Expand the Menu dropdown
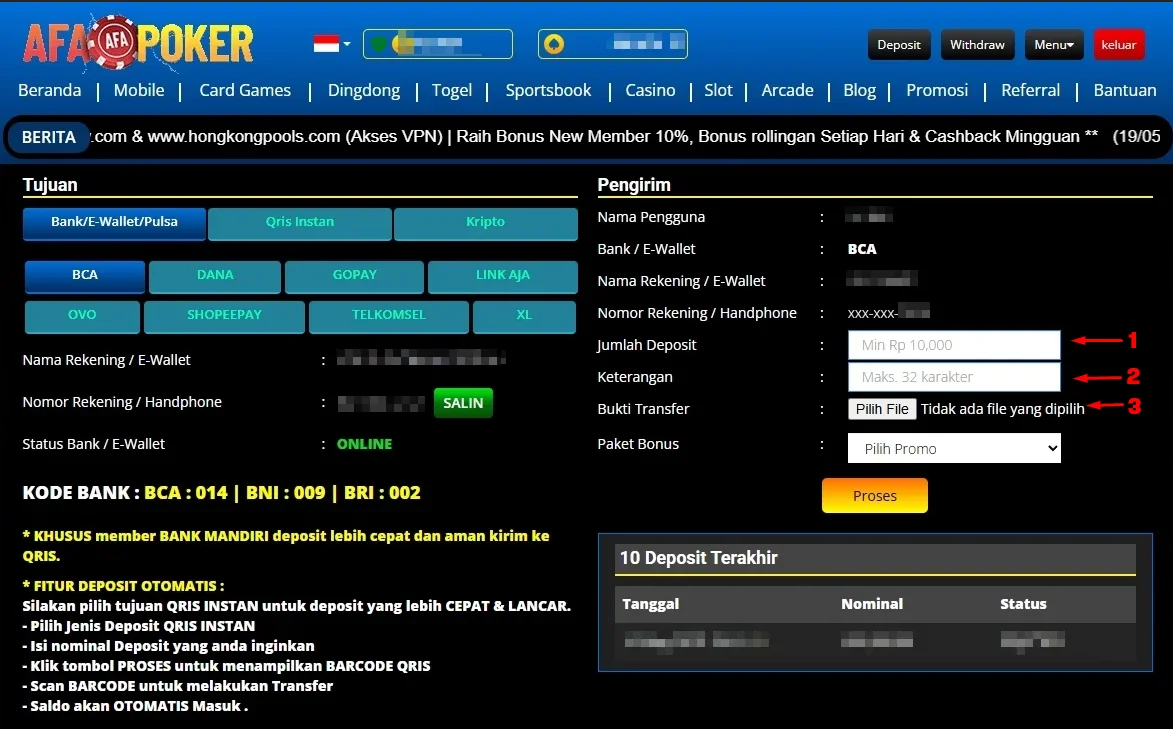 click(x=1054, y=45)
